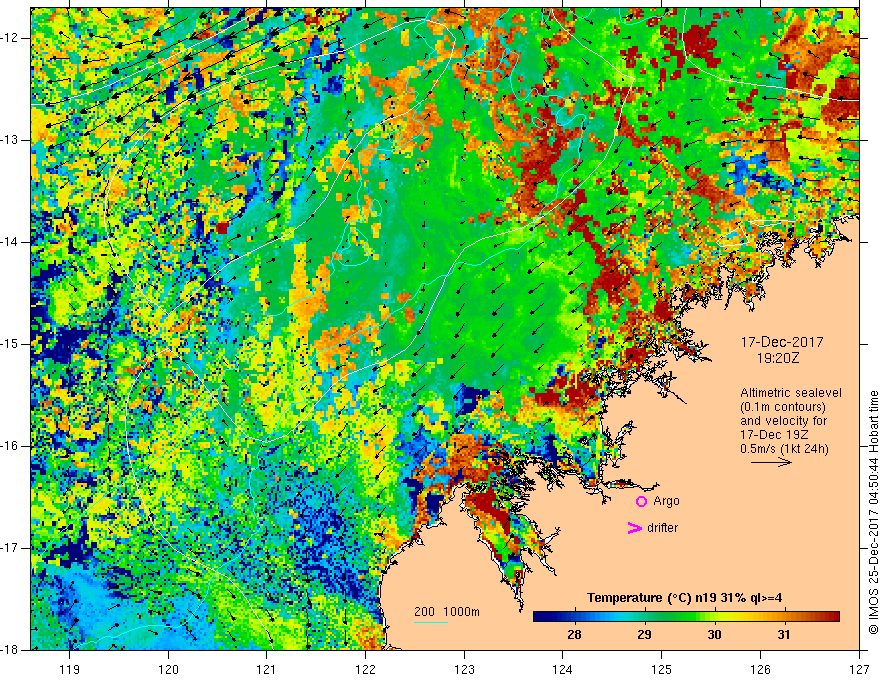
Task: Click the IMOS copyright timestamp text
Action: tap(873, 512)
